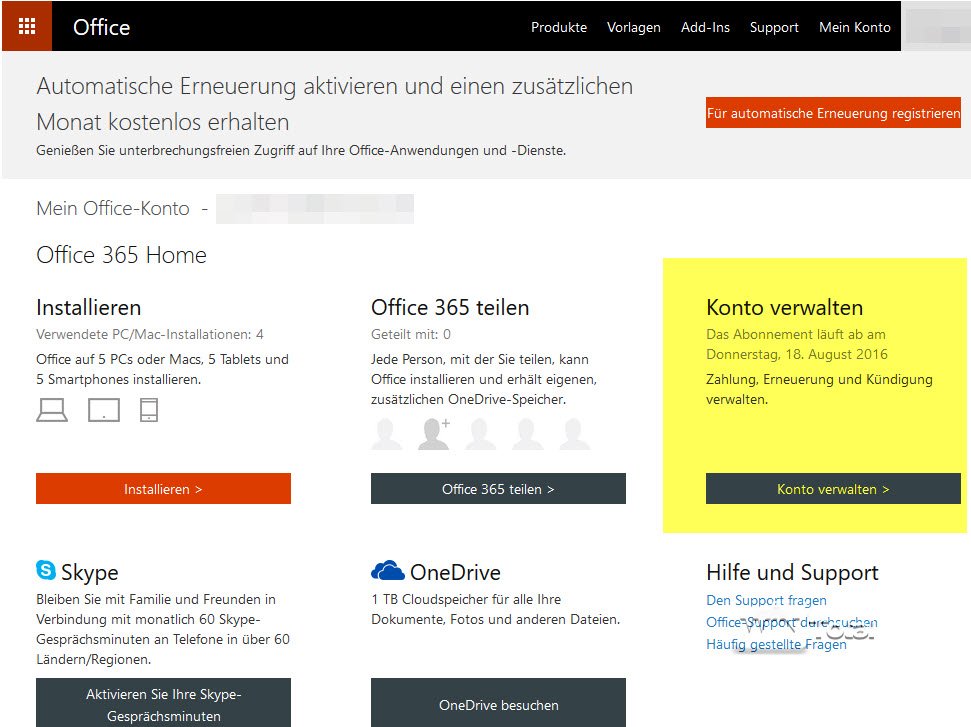Screen dimensions: 971x727
Task: Click the Konto verwalten heading
Action: pos(784,307)
